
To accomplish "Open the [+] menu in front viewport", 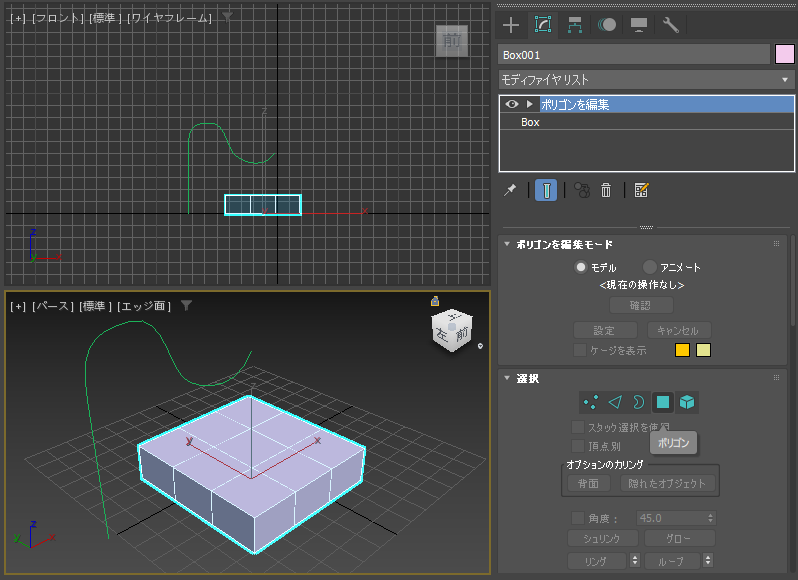I will (18, 18).
